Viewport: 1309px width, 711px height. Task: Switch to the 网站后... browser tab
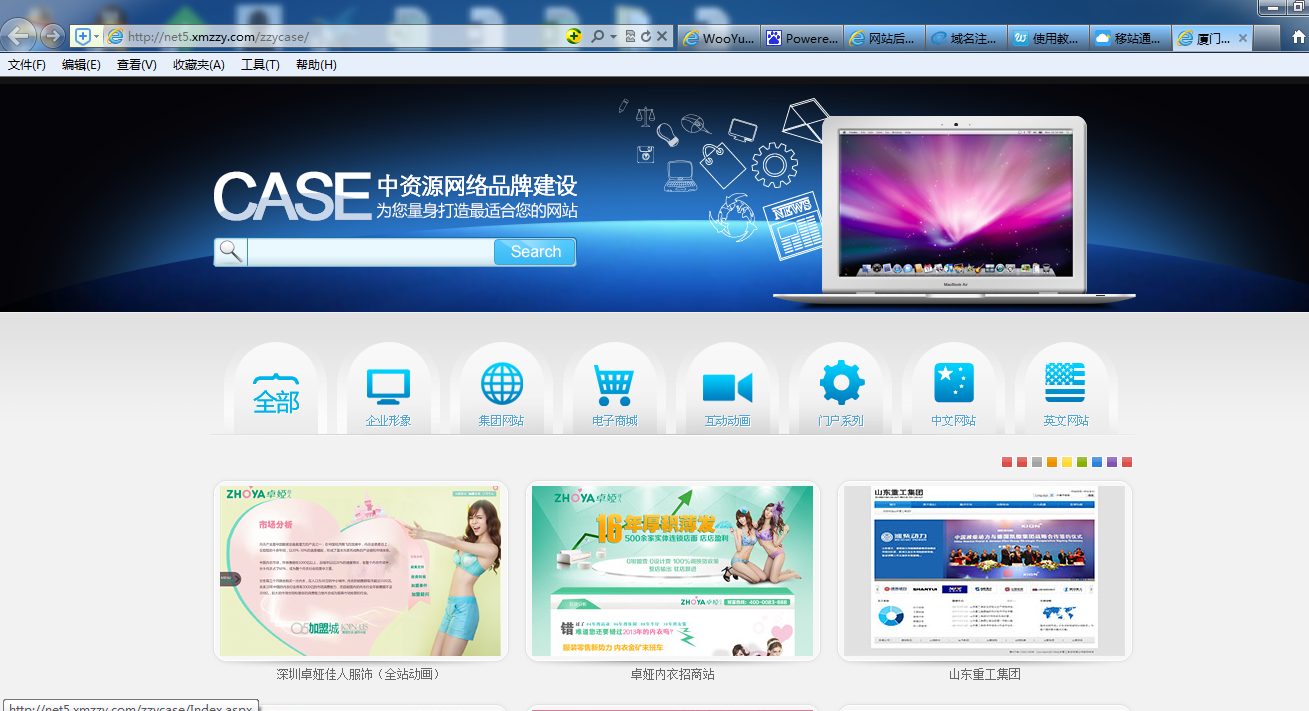885,38
